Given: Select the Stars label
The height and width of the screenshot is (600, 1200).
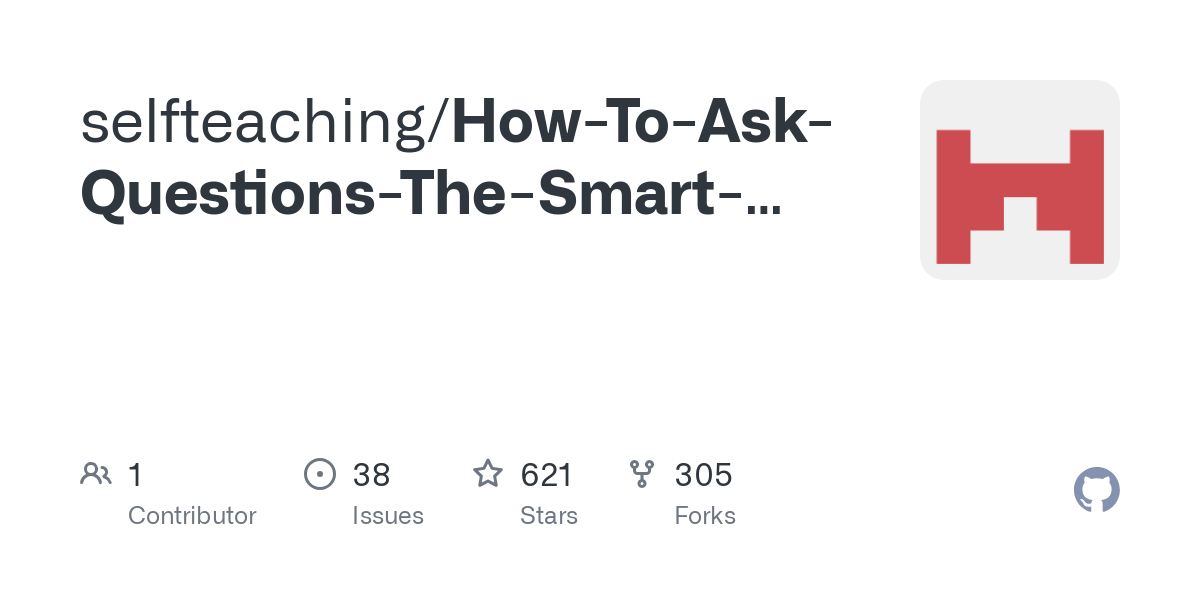Looking at the screenshot, I should 549,516.
